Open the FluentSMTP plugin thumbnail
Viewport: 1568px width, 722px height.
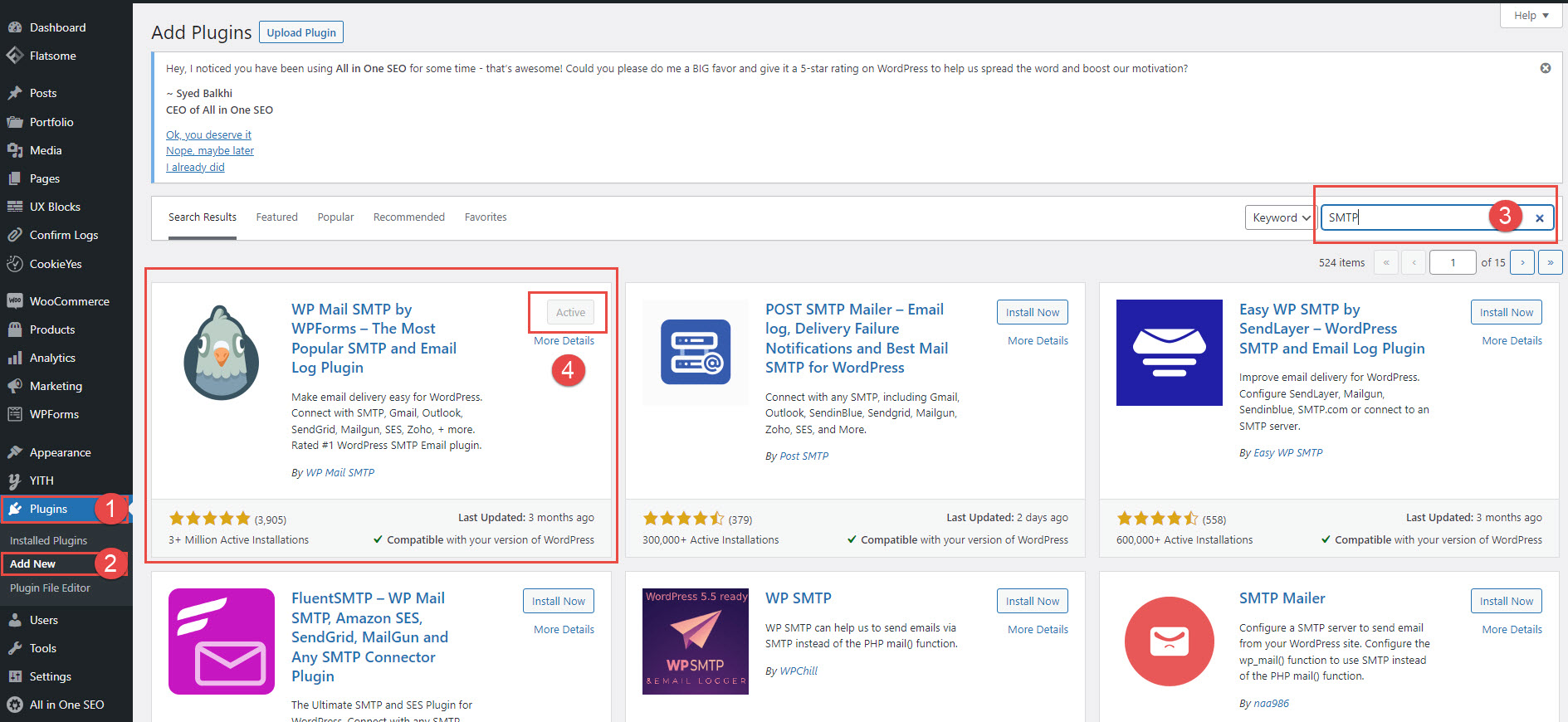point(222,642)
